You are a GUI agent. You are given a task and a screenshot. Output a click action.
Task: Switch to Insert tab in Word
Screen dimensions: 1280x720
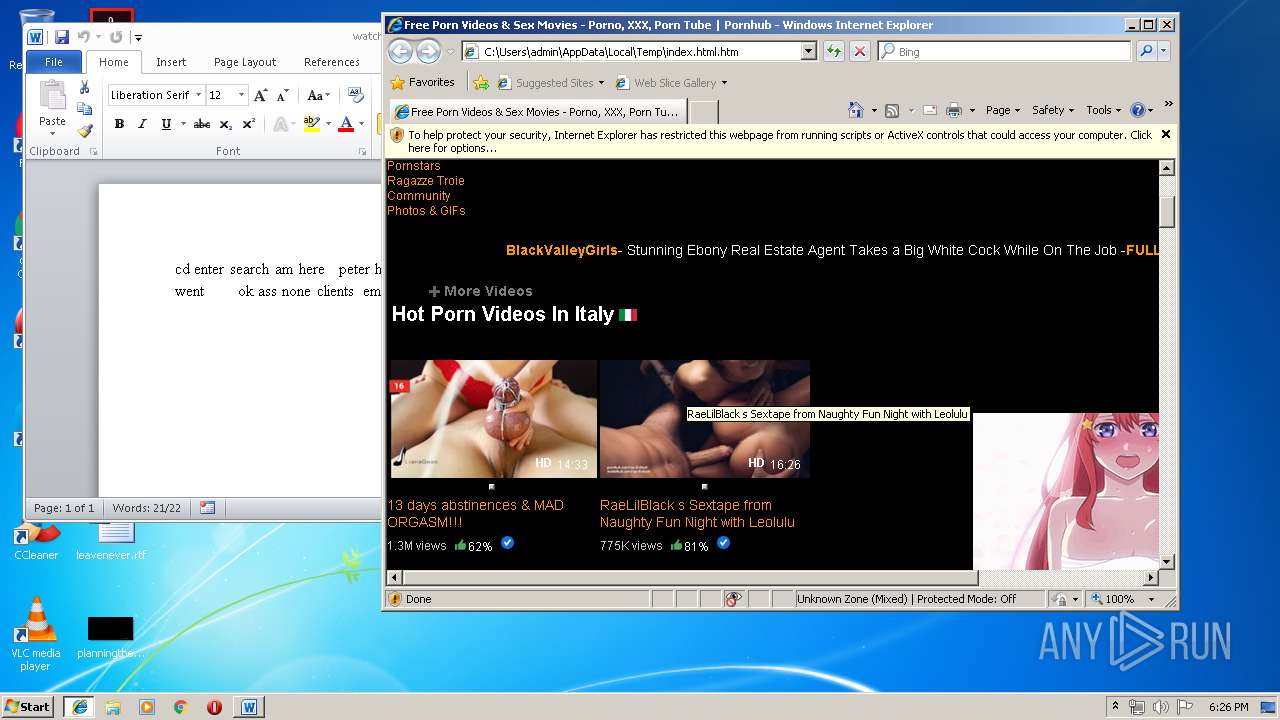click(x=171, y=62)
